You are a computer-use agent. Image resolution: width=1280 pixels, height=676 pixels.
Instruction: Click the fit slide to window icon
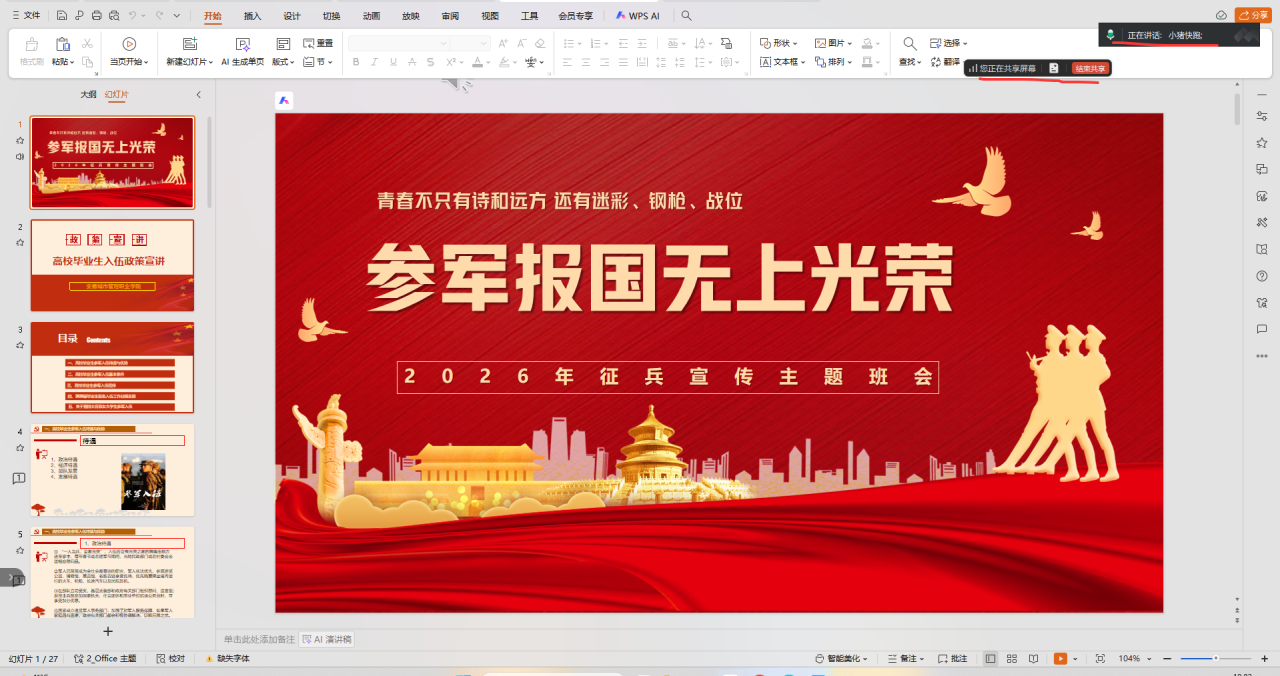click(x=1100, y=659)
